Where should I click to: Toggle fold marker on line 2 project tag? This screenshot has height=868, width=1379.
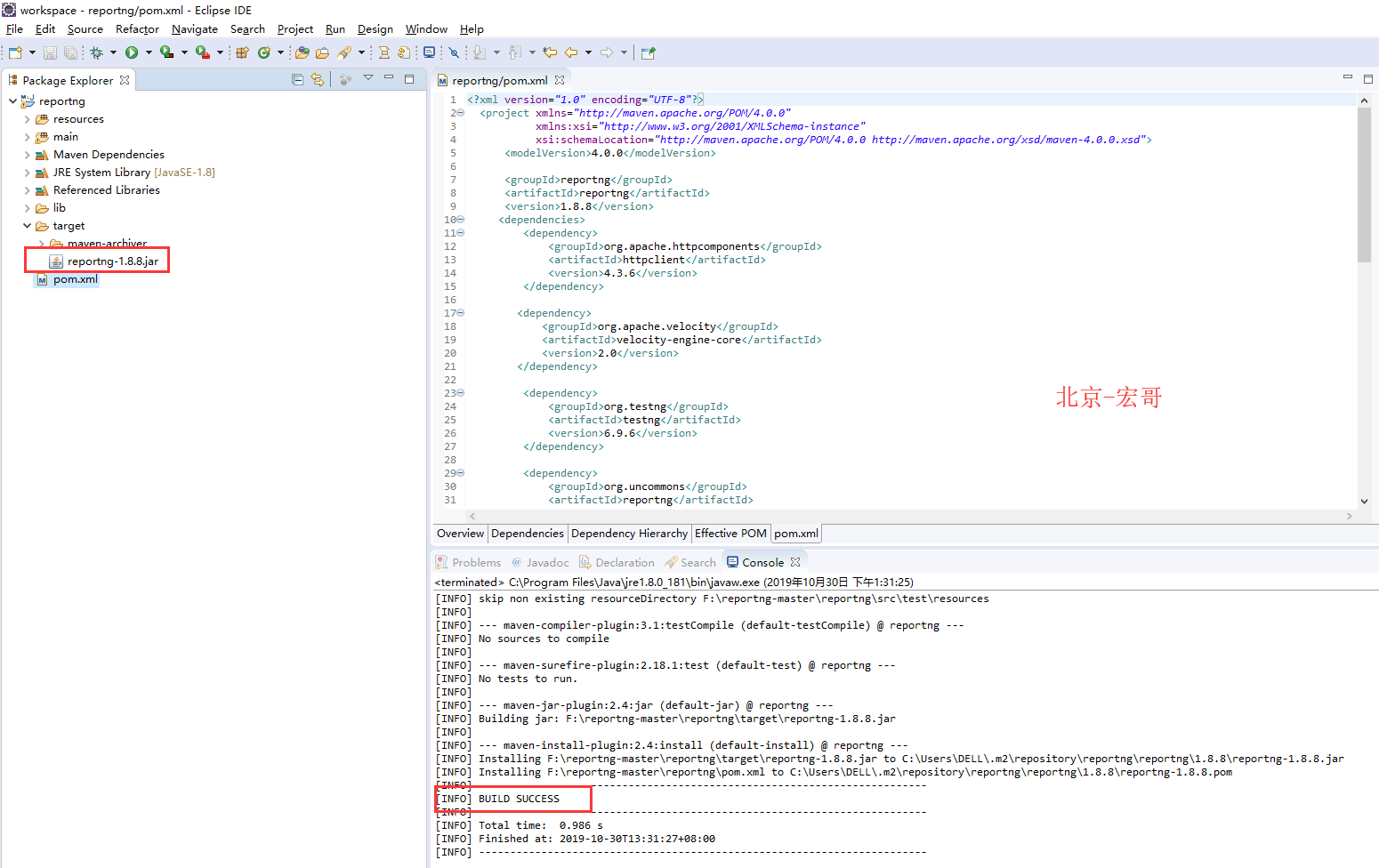point(461,113)
